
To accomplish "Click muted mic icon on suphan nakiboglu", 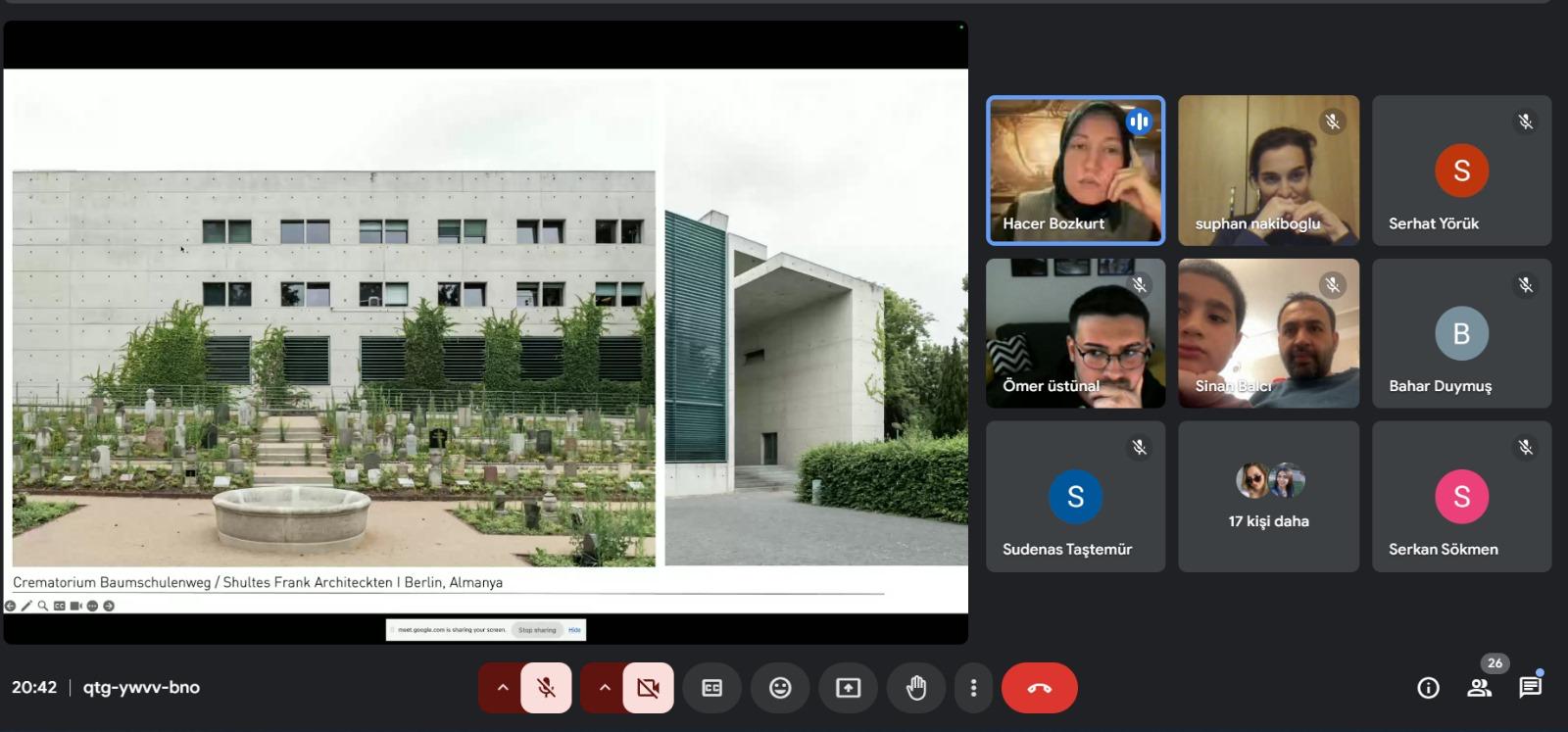I will tap(1332, 122).
